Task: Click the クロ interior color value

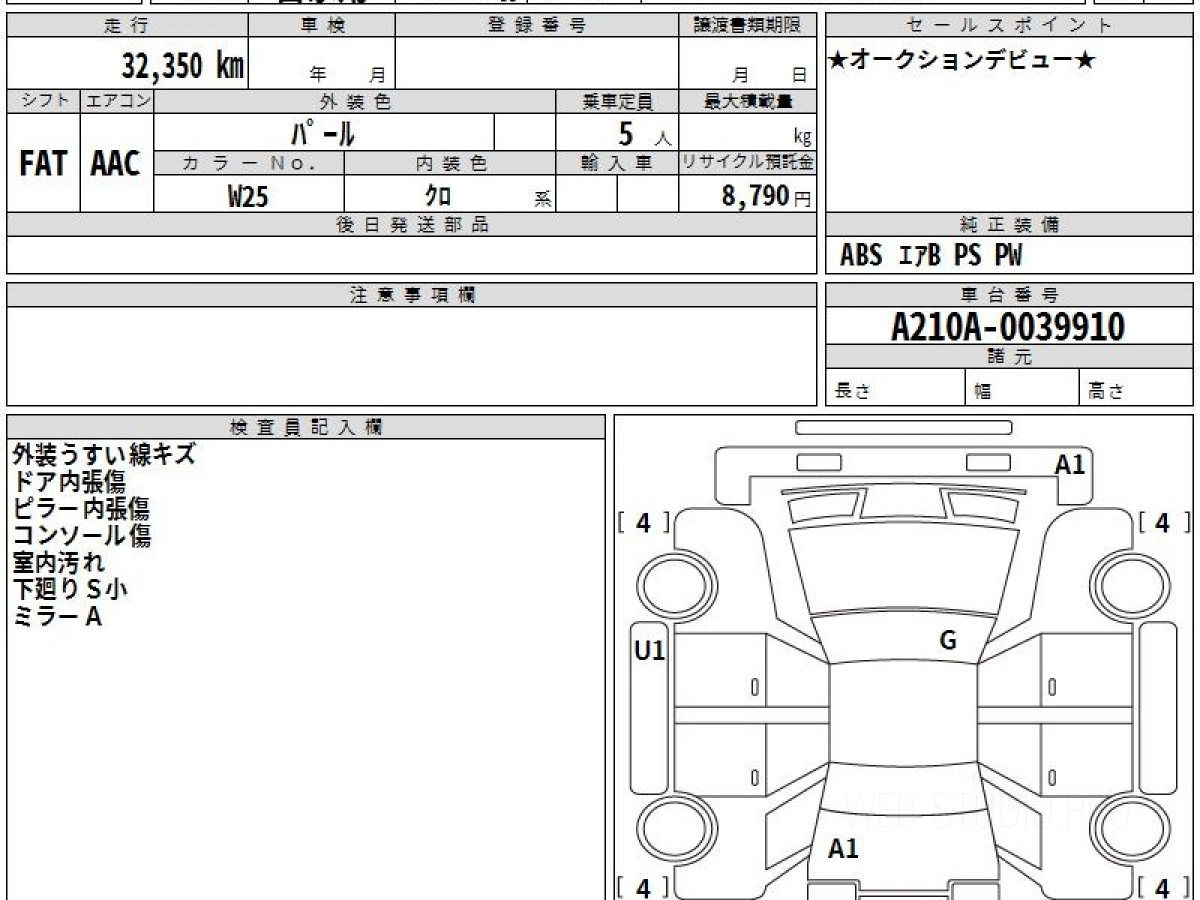Action: pos(437,196)
